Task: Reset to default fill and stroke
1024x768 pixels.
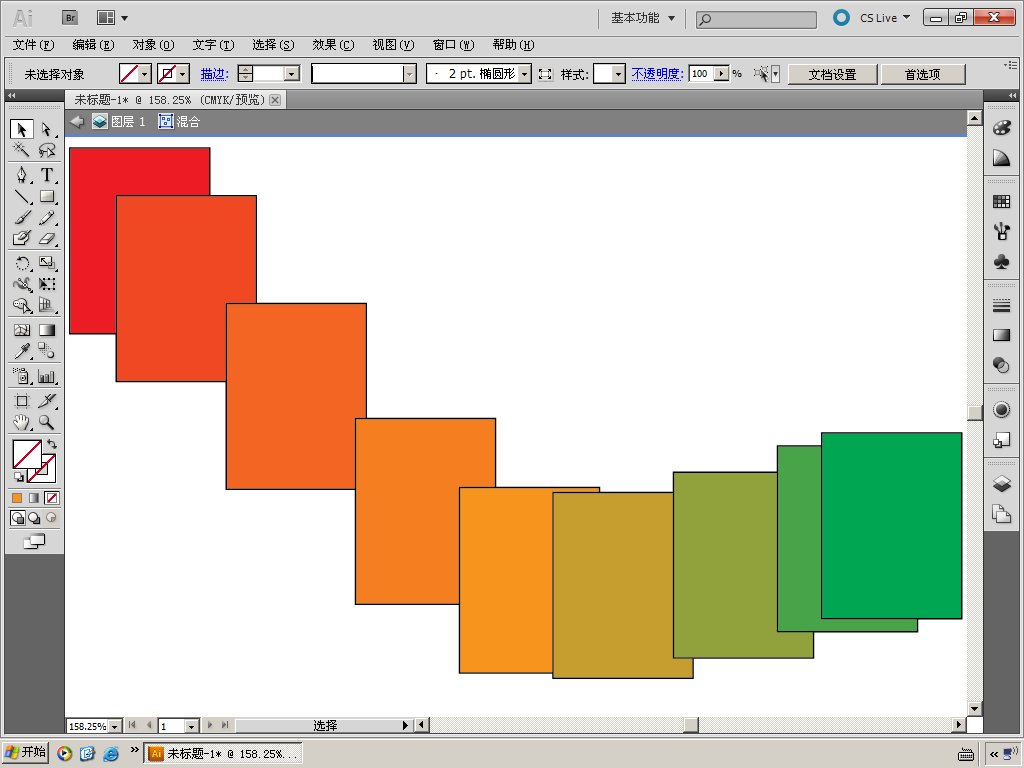Action: (19, 477)
